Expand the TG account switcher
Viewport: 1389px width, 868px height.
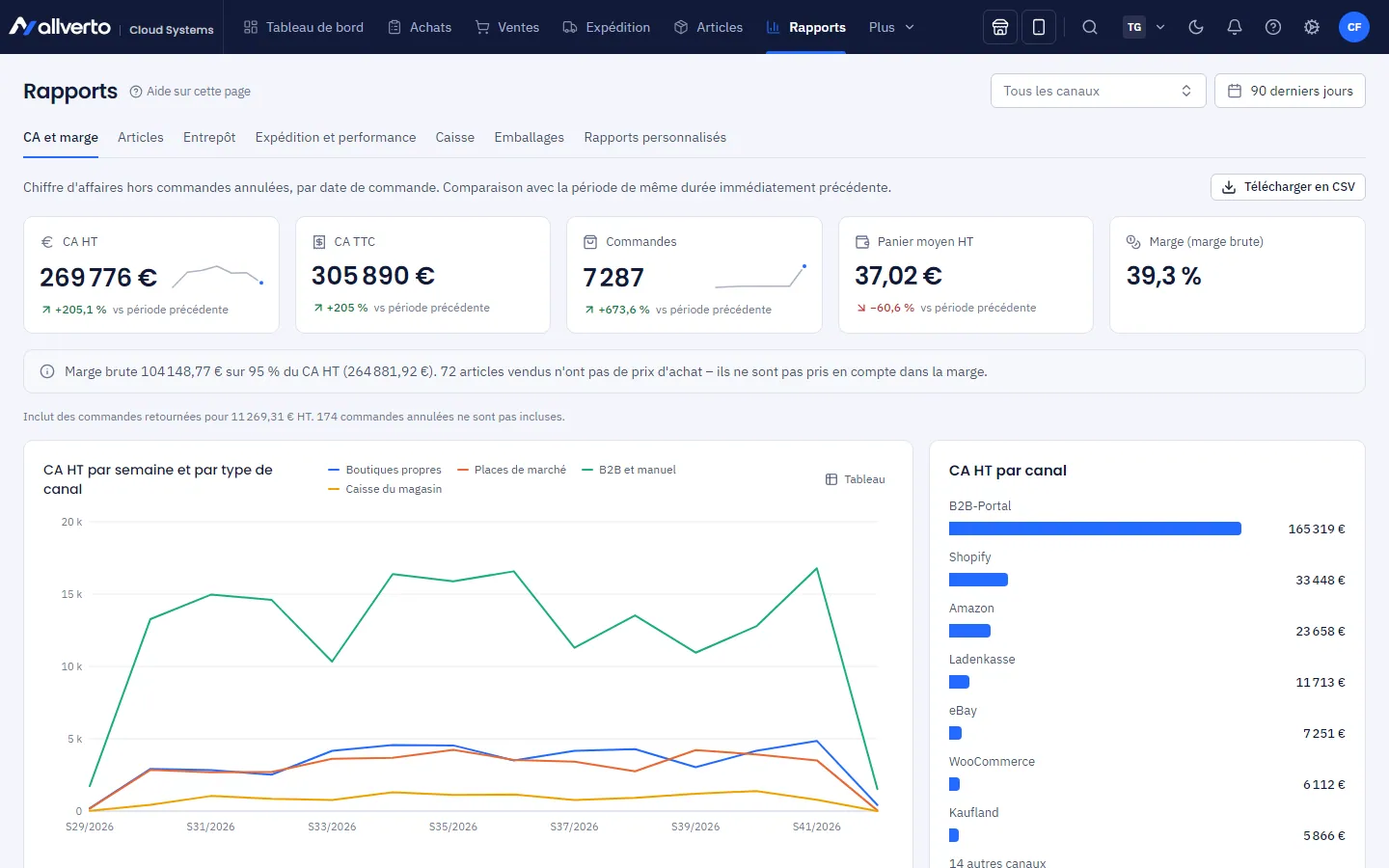click(1145, 27)
